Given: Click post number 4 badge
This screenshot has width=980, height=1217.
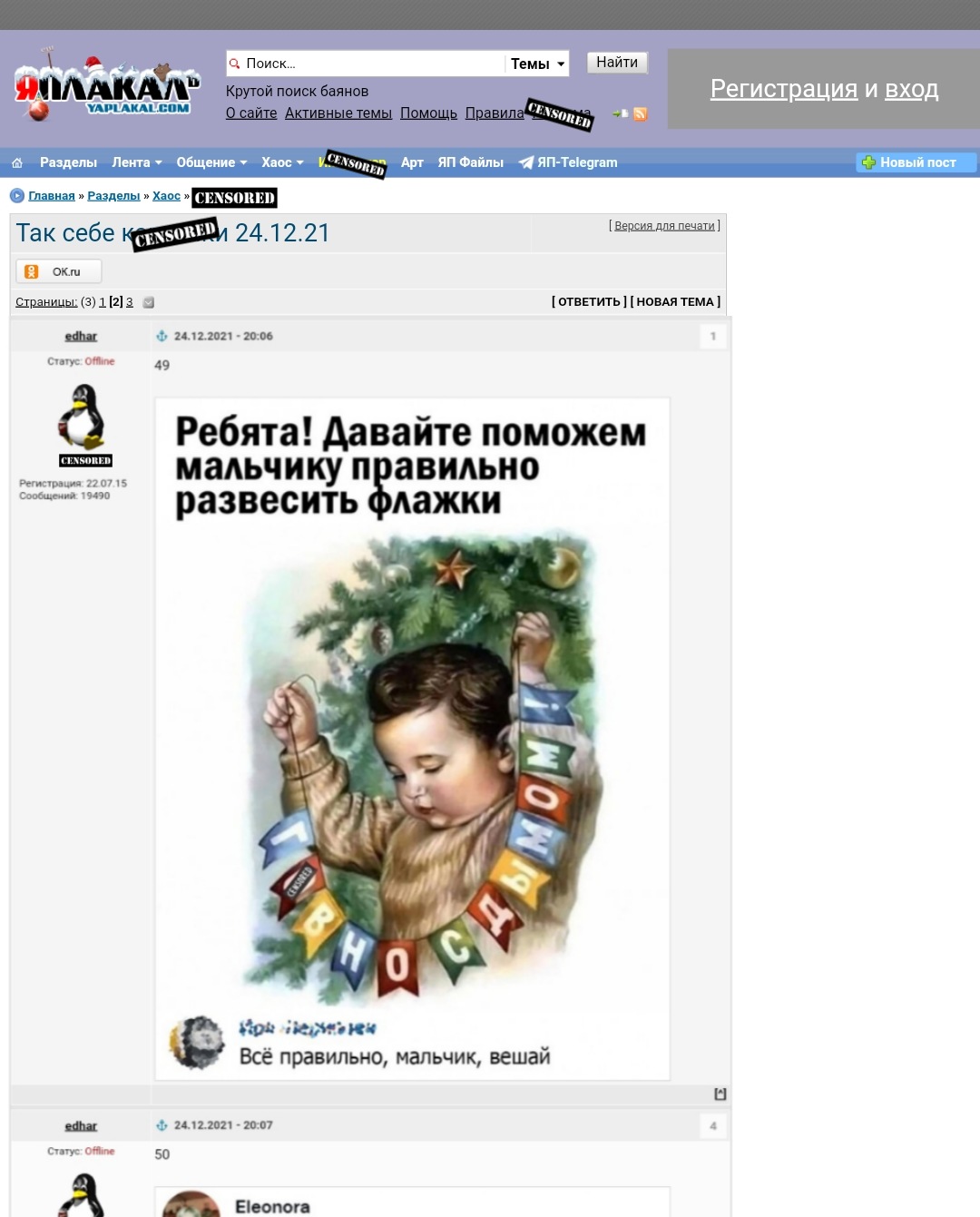Looking at the screenshot, I should click(x=713, y=1126).
